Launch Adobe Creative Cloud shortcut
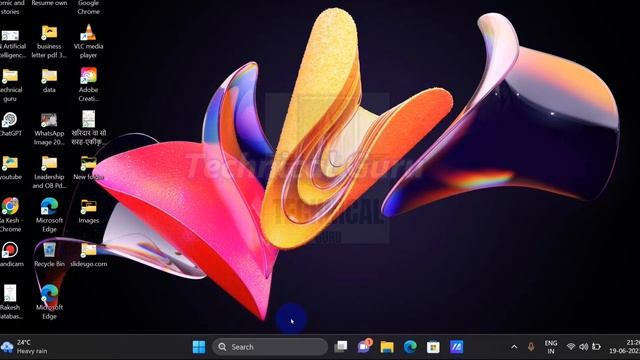This screenshot has height=360, width=640. (88, 84)
